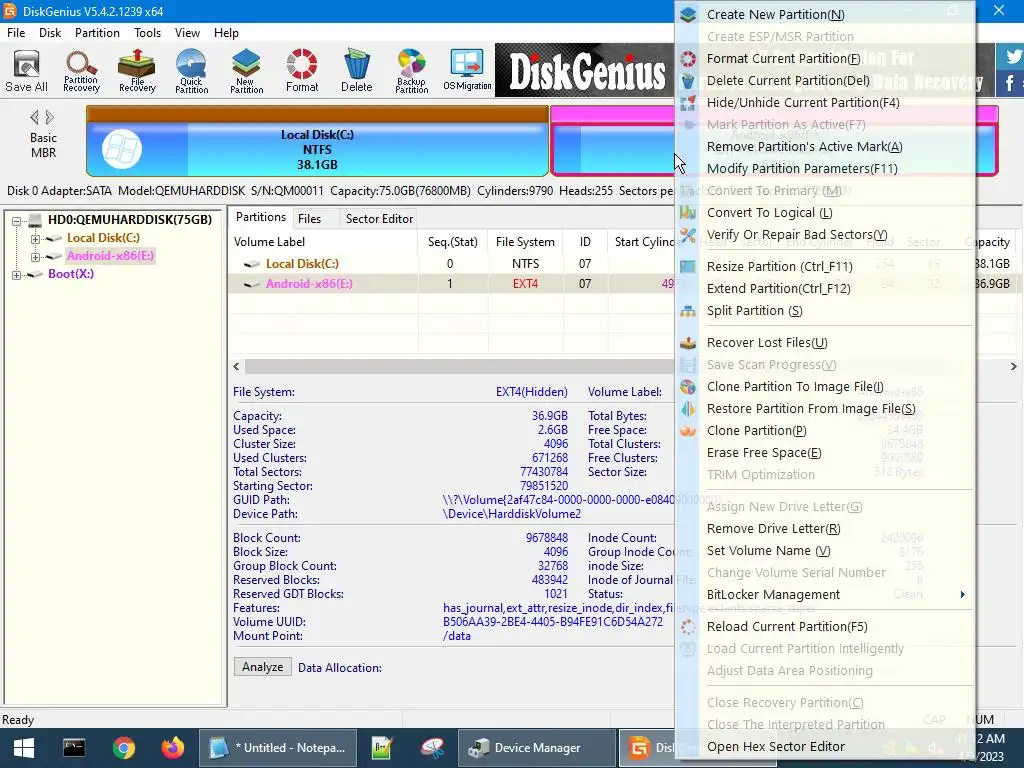Open the View menu
Viewport: 1024px width, 768px height.
(187, 33)
